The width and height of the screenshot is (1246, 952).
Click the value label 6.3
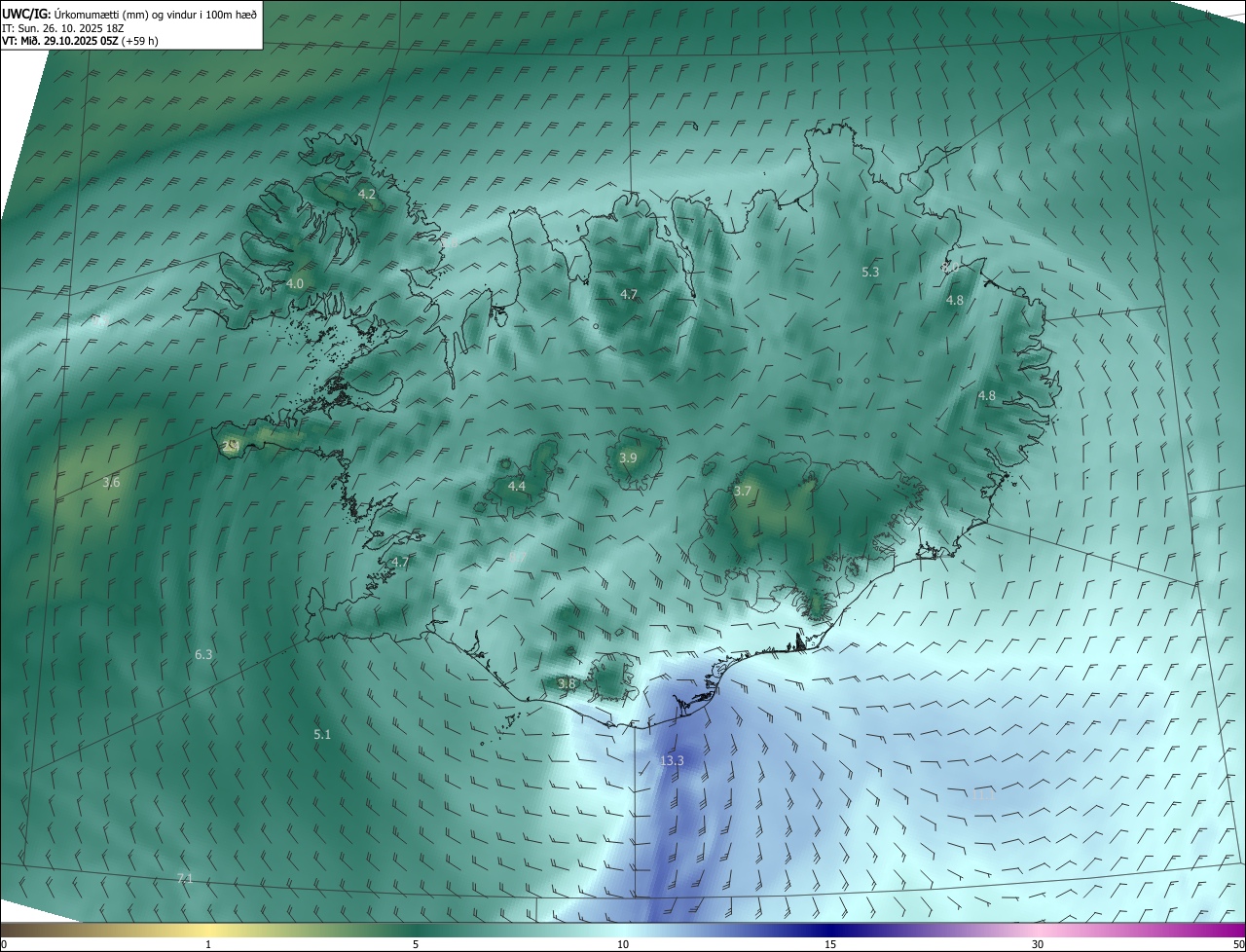(203, 655)
